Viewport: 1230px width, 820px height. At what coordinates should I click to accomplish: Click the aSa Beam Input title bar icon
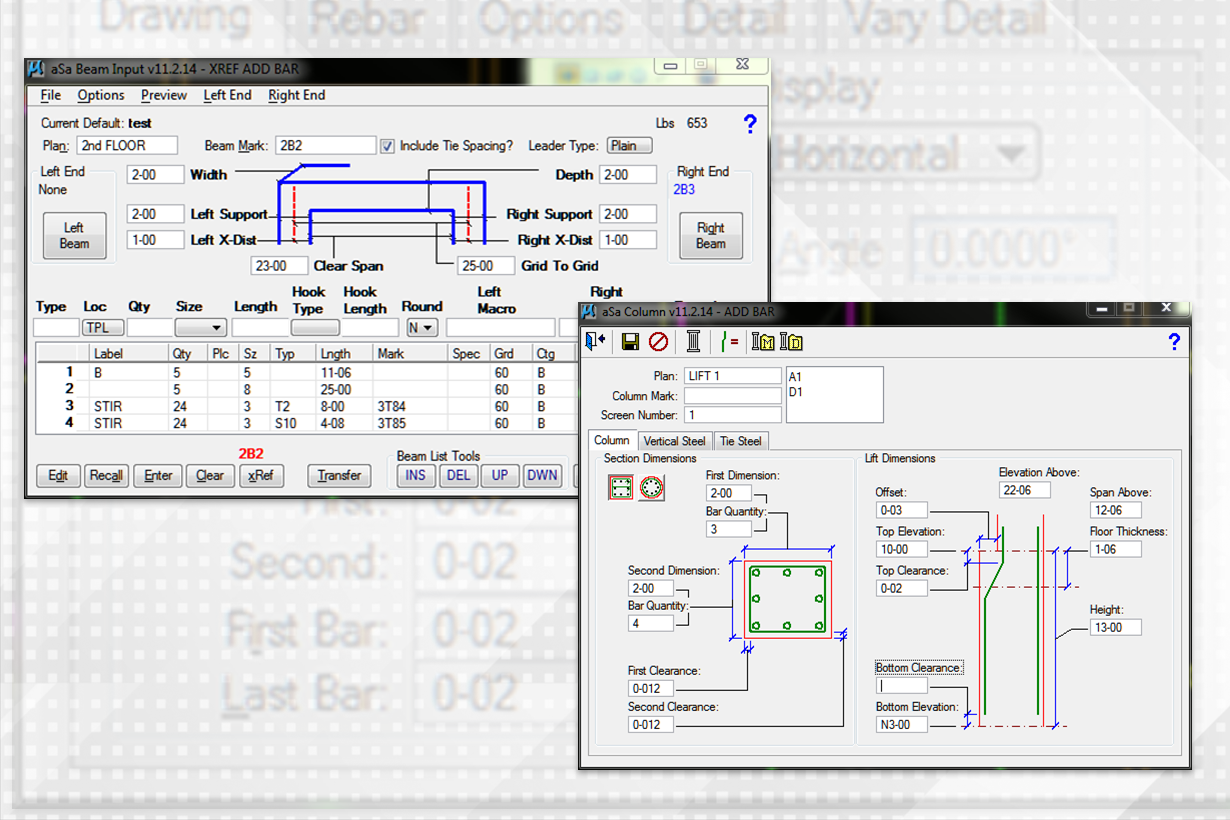[x=36, y=68]
